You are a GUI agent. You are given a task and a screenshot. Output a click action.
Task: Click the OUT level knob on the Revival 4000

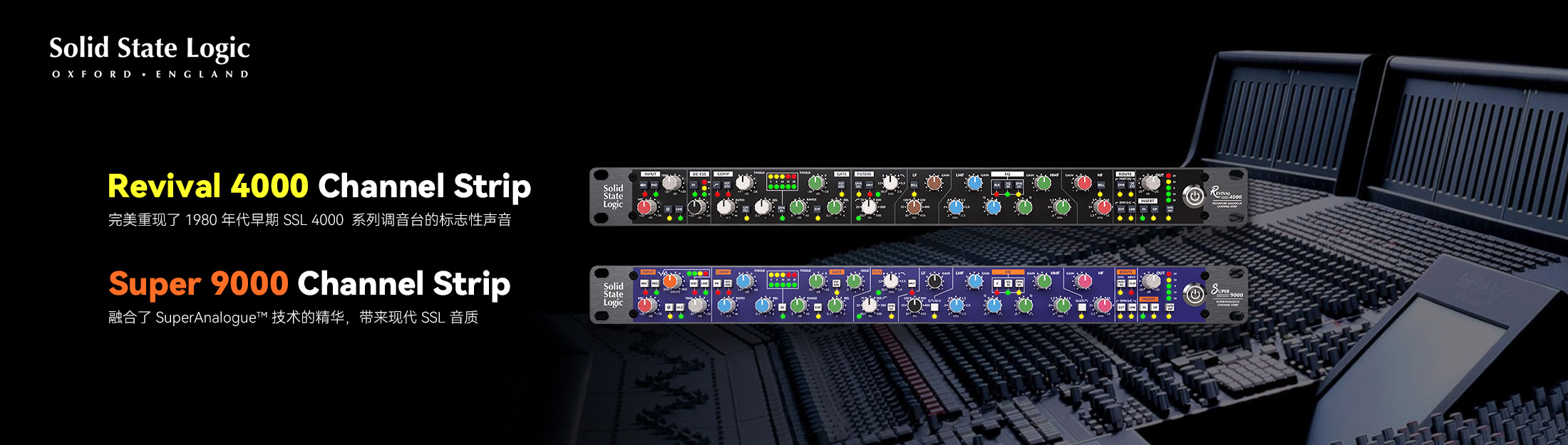click(1151, 183)
